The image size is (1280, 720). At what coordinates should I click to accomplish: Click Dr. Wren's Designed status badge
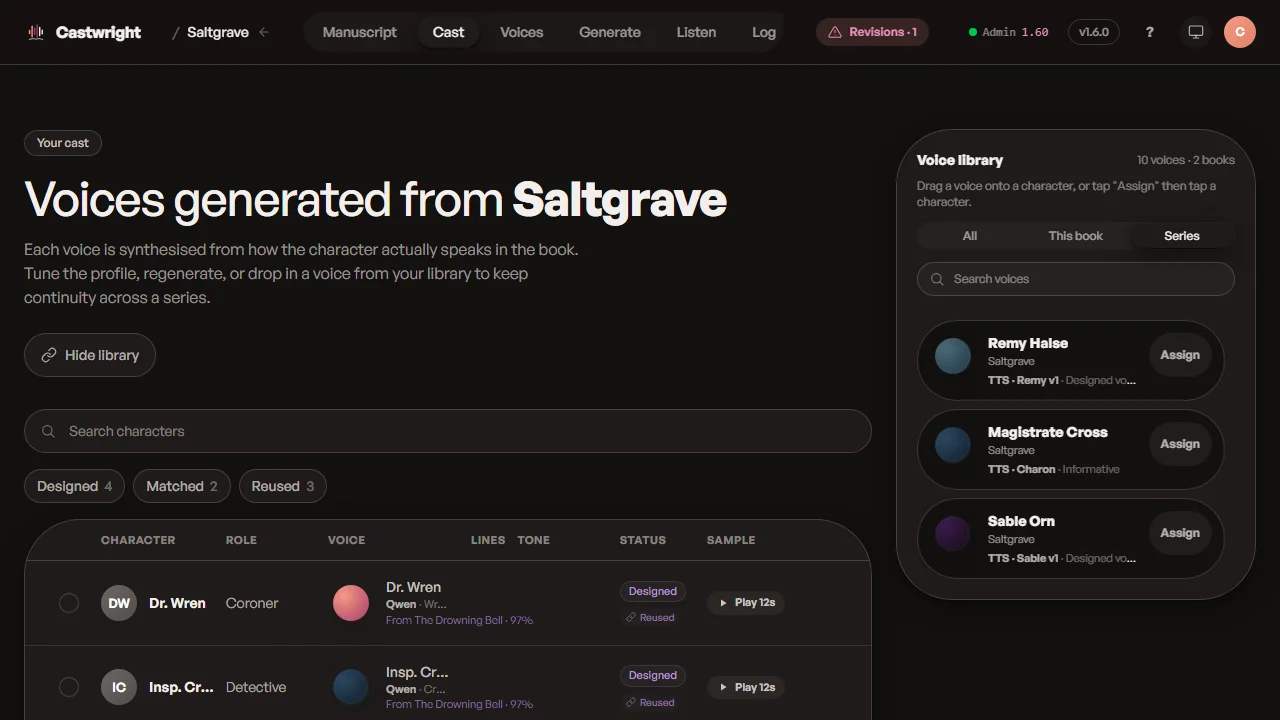[x=653, y=591]
